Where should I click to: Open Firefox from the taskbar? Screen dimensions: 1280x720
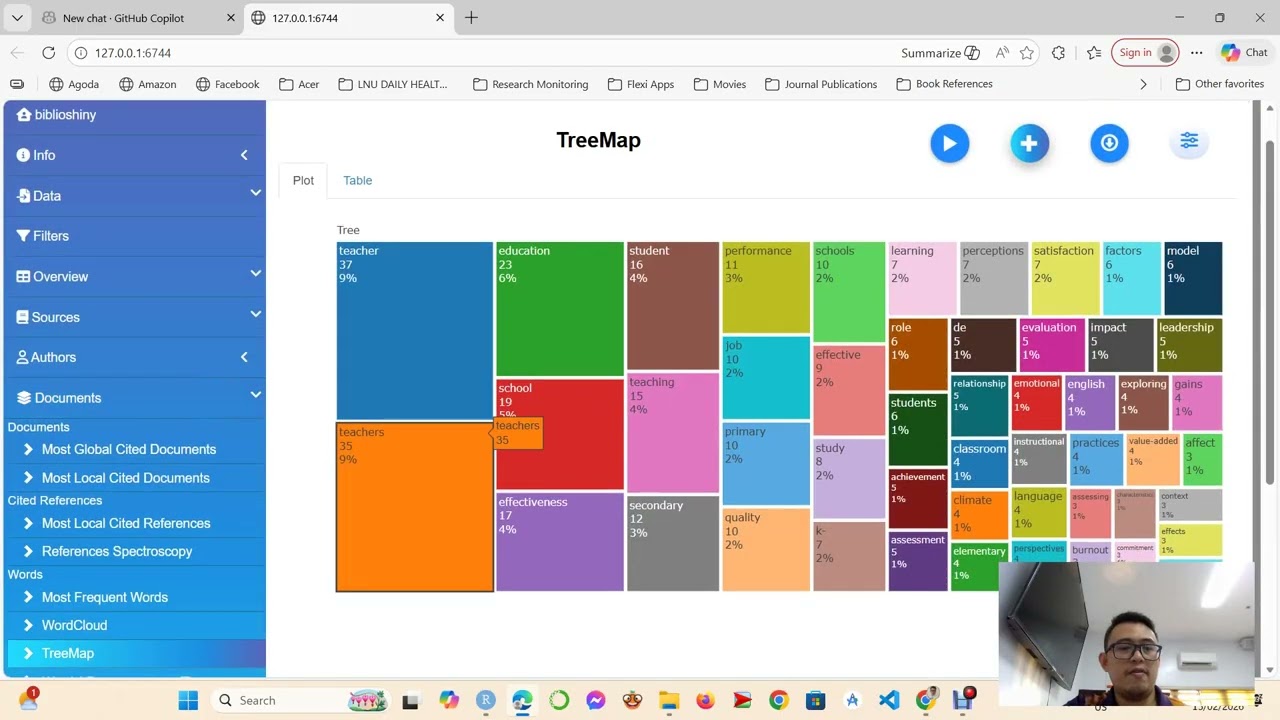tap(705, 700)
